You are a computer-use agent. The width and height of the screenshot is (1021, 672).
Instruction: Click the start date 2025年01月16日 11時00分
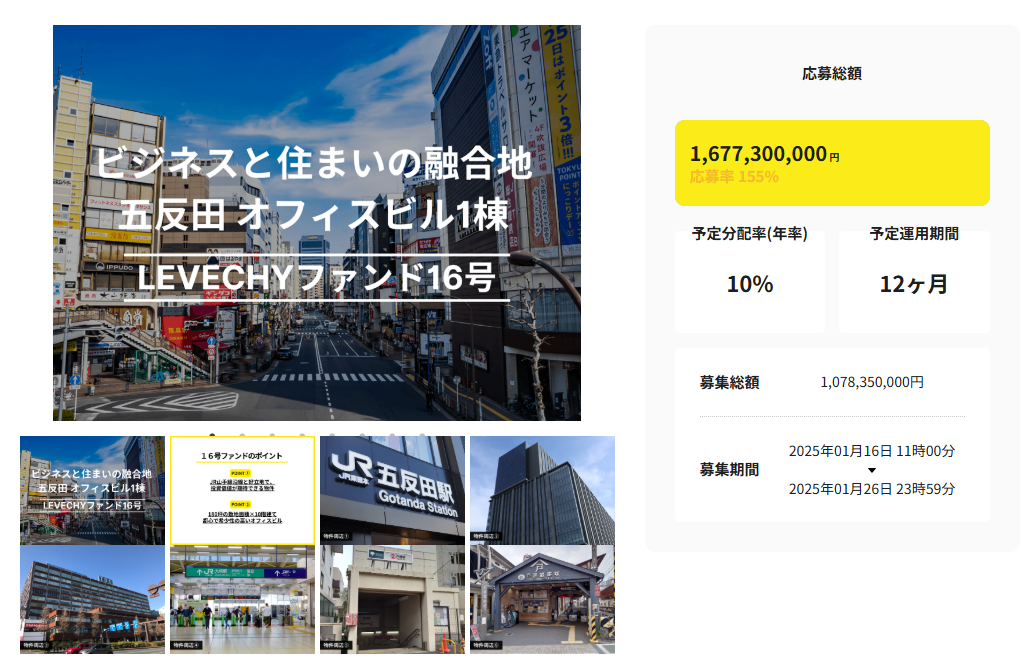(871, 451)
